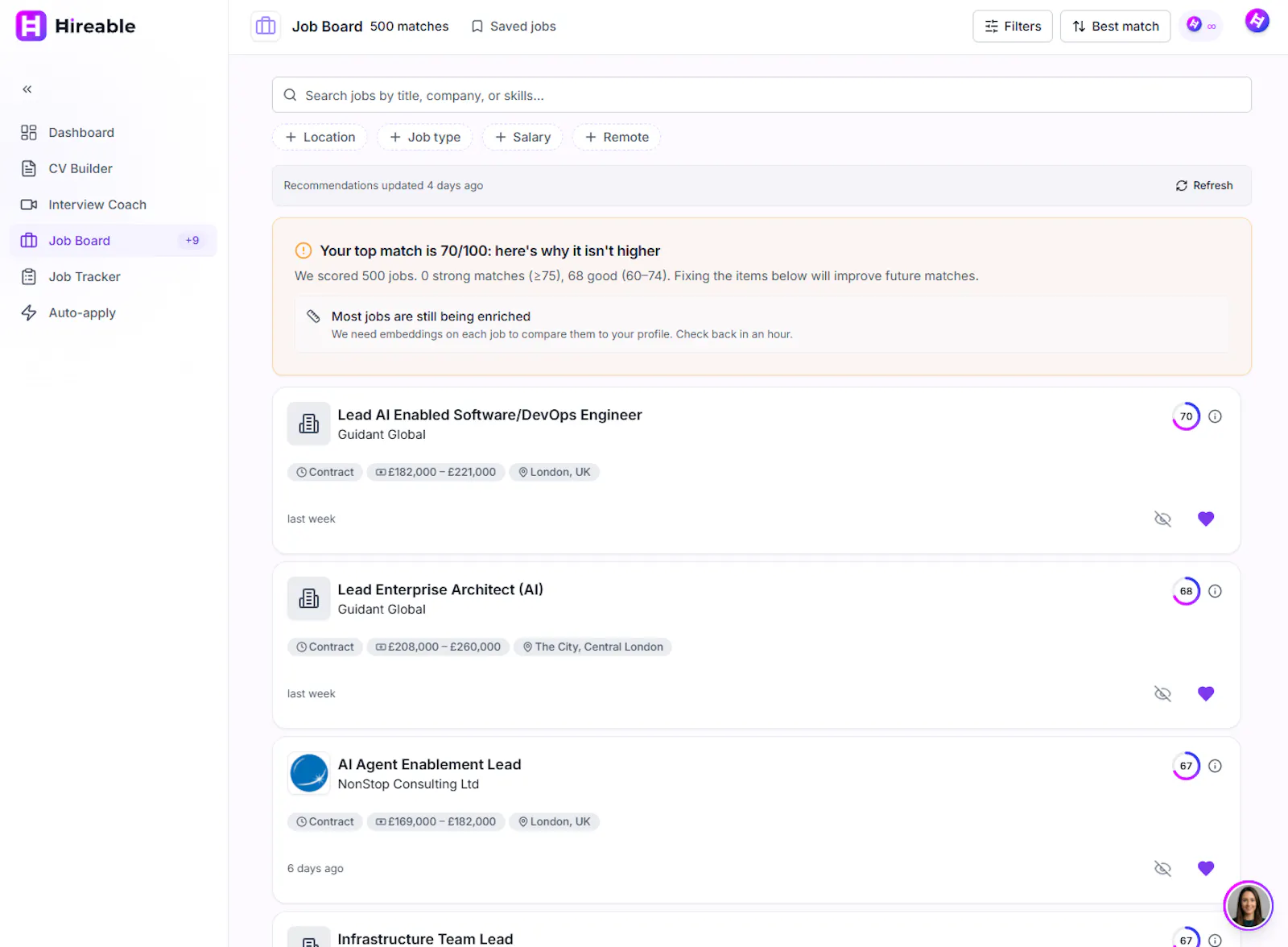Click the search magnifier icon
1288x947 pixels.
pos(291,95)
